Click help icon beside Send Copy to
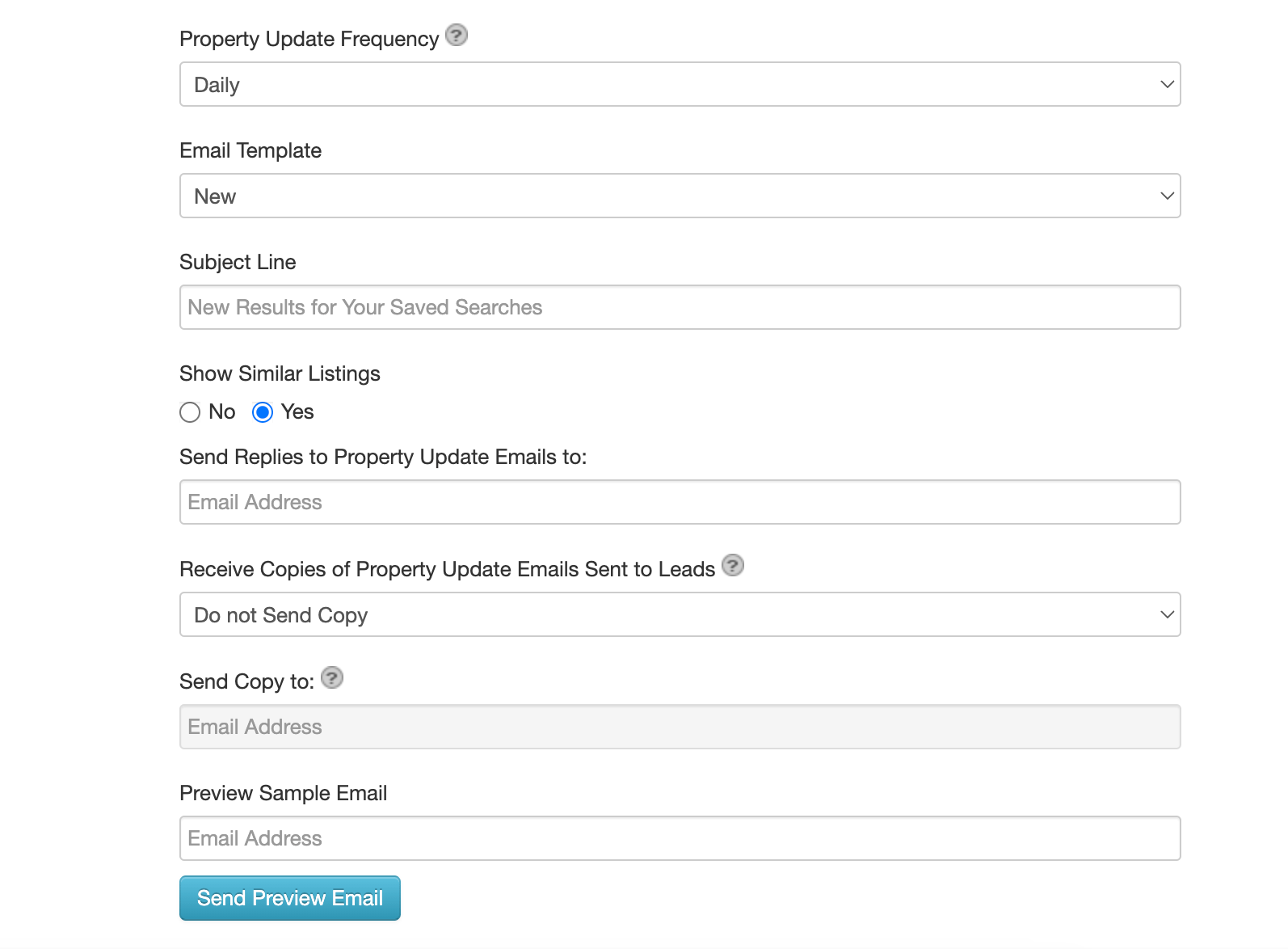Image resolution: width=1288 pixels, height=949 pixels. click(x=332, y=677)
